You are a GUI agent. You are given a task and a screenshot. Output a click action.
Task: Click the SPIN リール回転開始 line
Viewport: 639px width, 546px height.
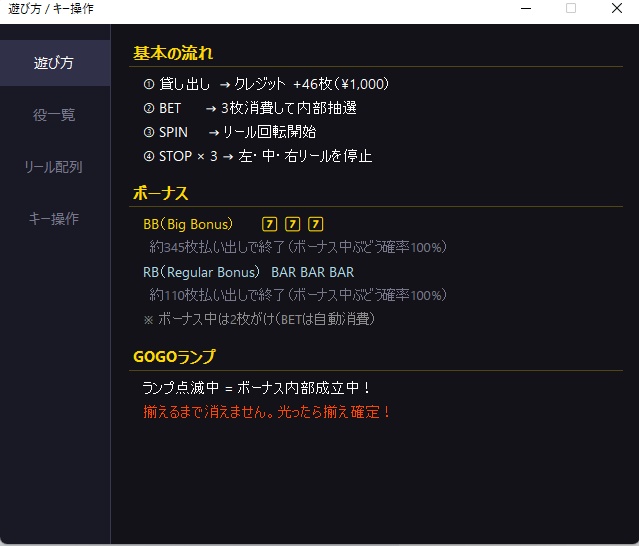tap(230, 132)
